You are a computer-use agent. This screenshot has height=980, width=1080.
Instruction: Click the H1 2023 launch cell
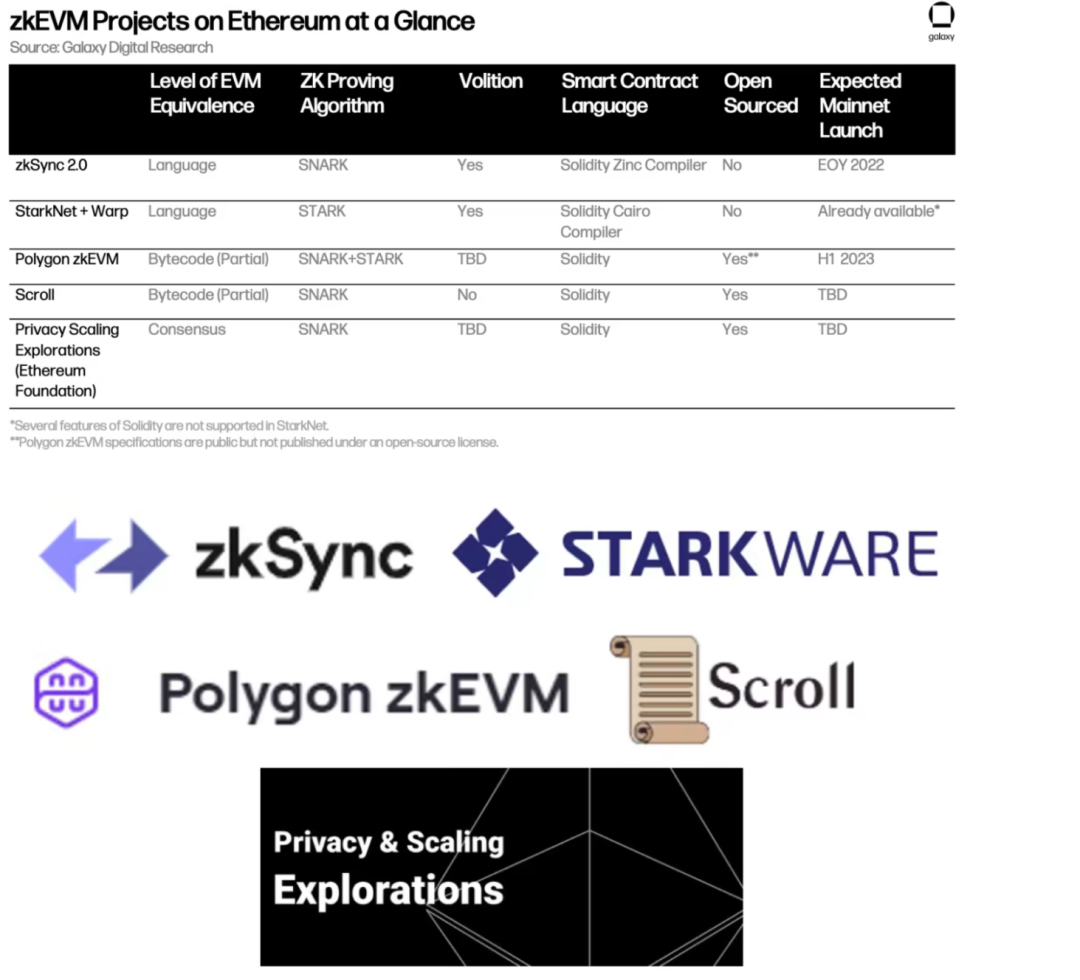pos(846,260)
